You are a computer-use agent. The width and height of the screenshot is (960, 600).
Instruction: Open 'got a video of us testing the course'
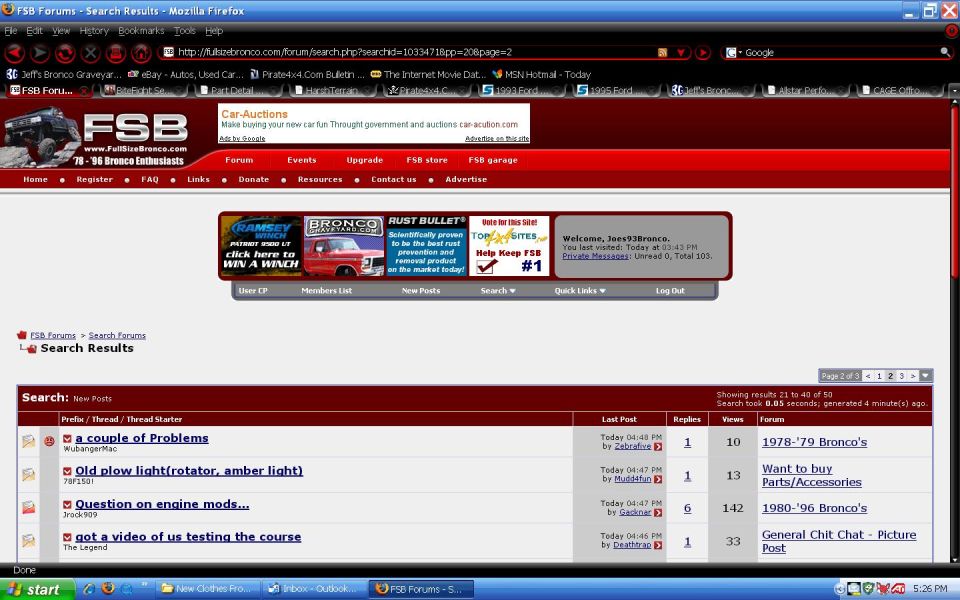click(188, 537)
